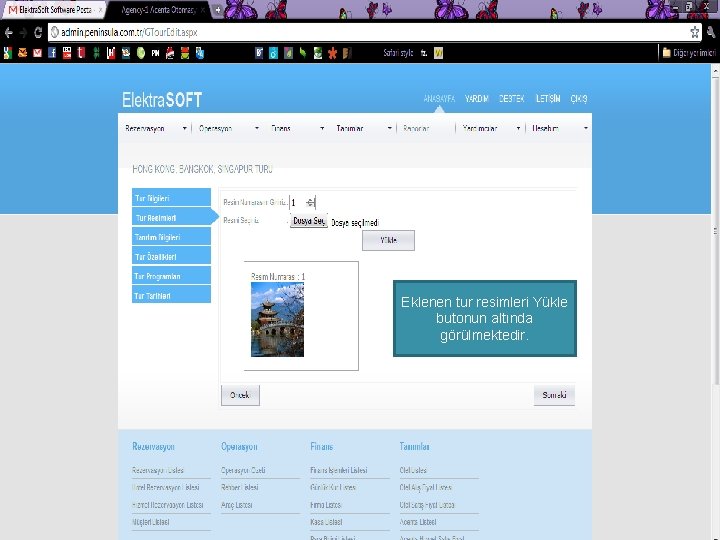Bookmark this page with the star icon
The height and width of the screenshot is (540, 720).
694,33
